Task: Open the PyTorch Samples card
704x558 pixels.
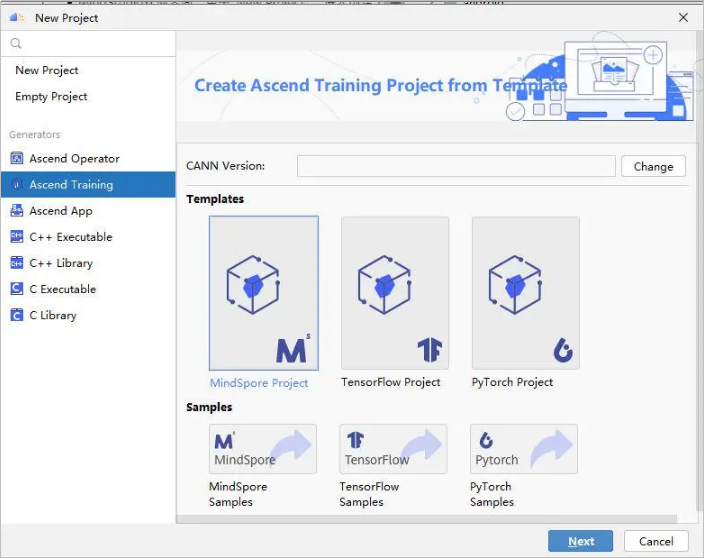Action: coord(524,449)
